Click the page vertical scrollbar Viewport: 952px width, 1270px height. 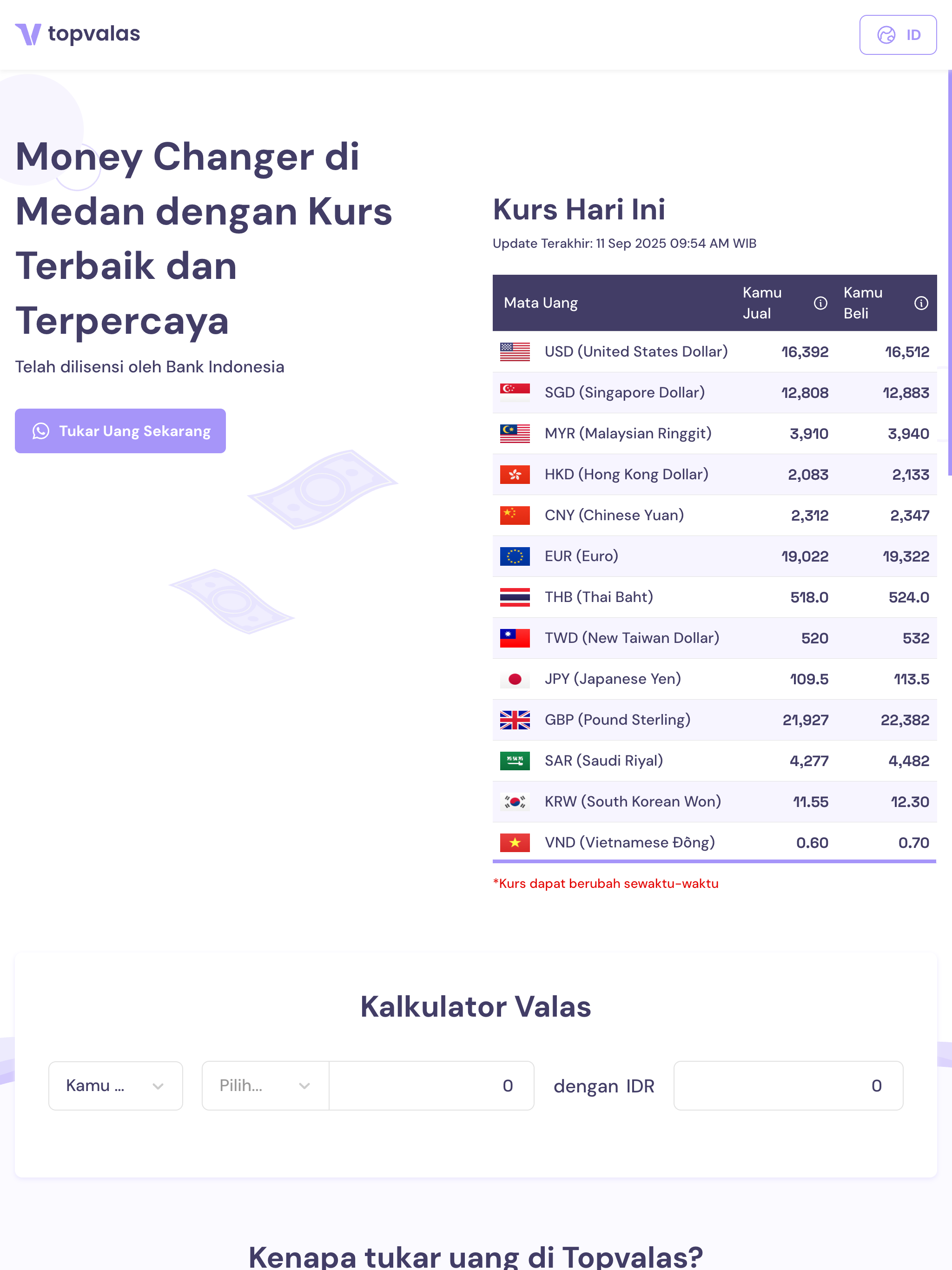pyautogui.click(x=949, y=273)
